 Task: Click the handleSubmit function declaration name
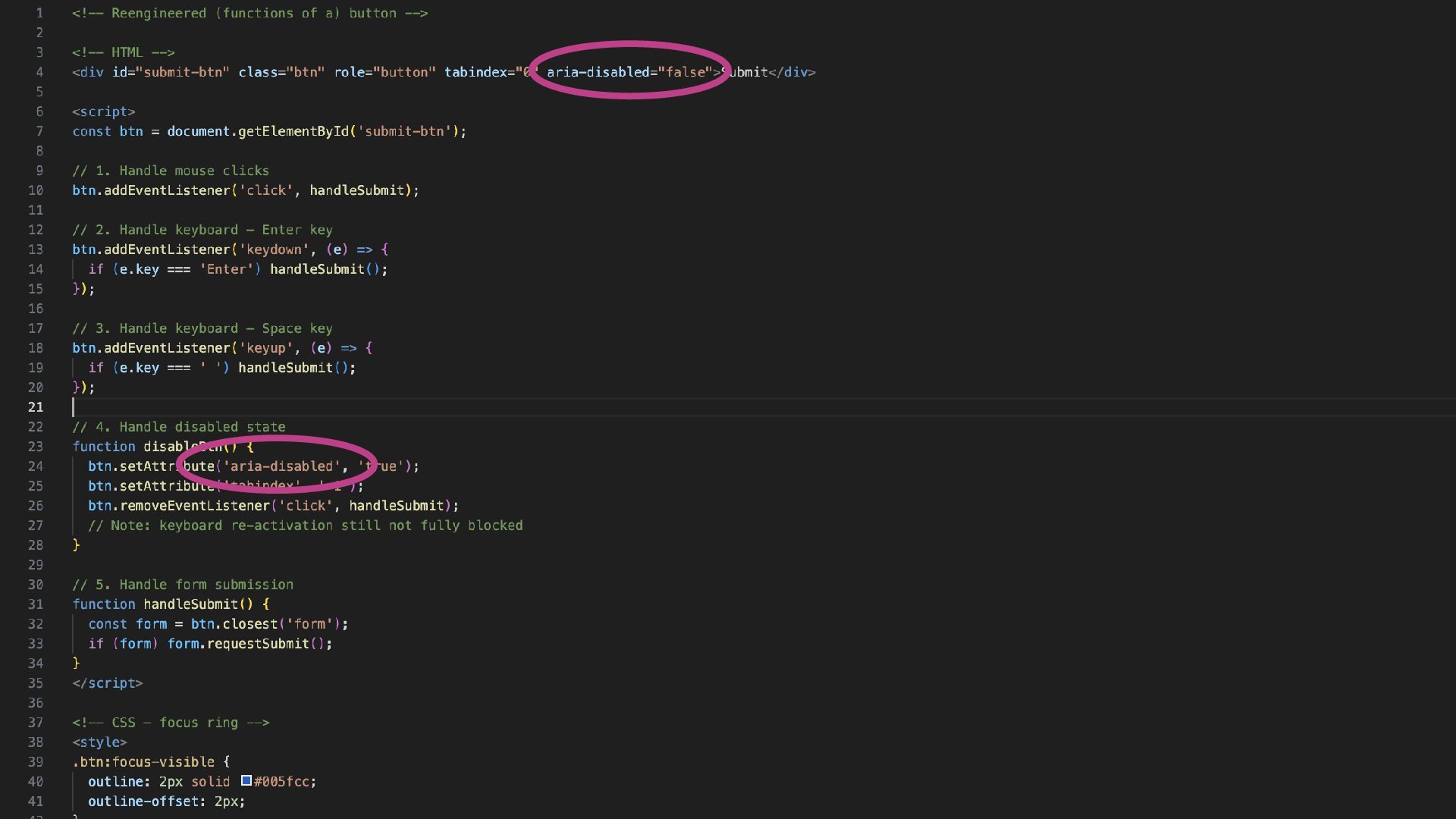click(191, 604)
